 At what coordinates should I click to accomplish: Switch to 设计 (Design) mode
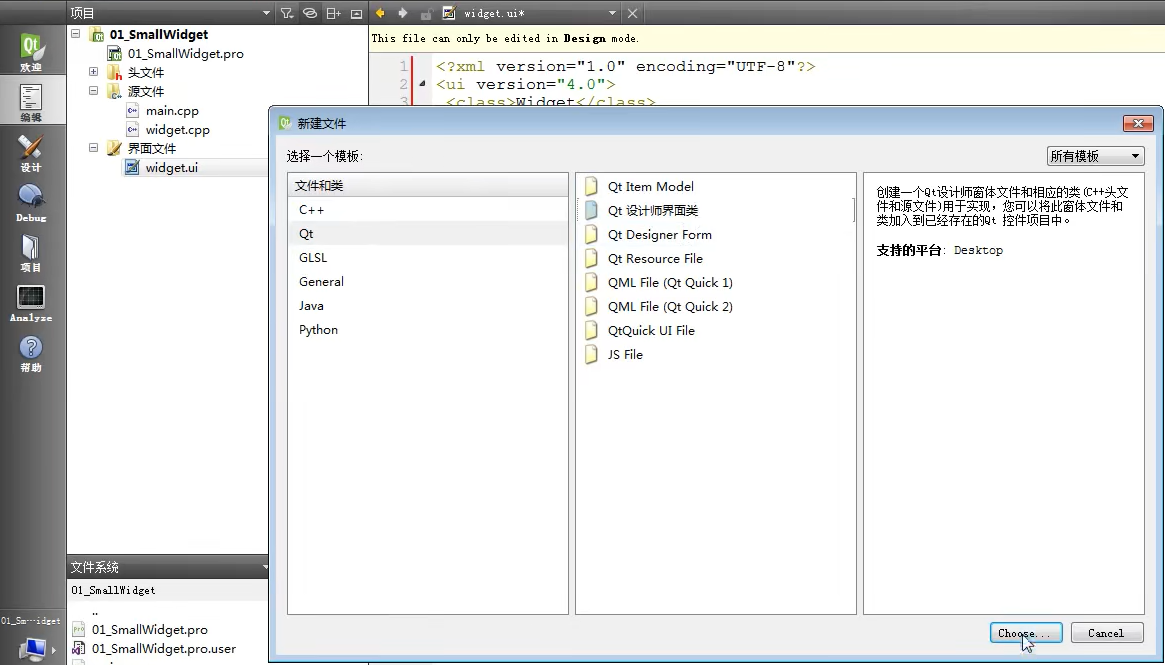(30, 152)
